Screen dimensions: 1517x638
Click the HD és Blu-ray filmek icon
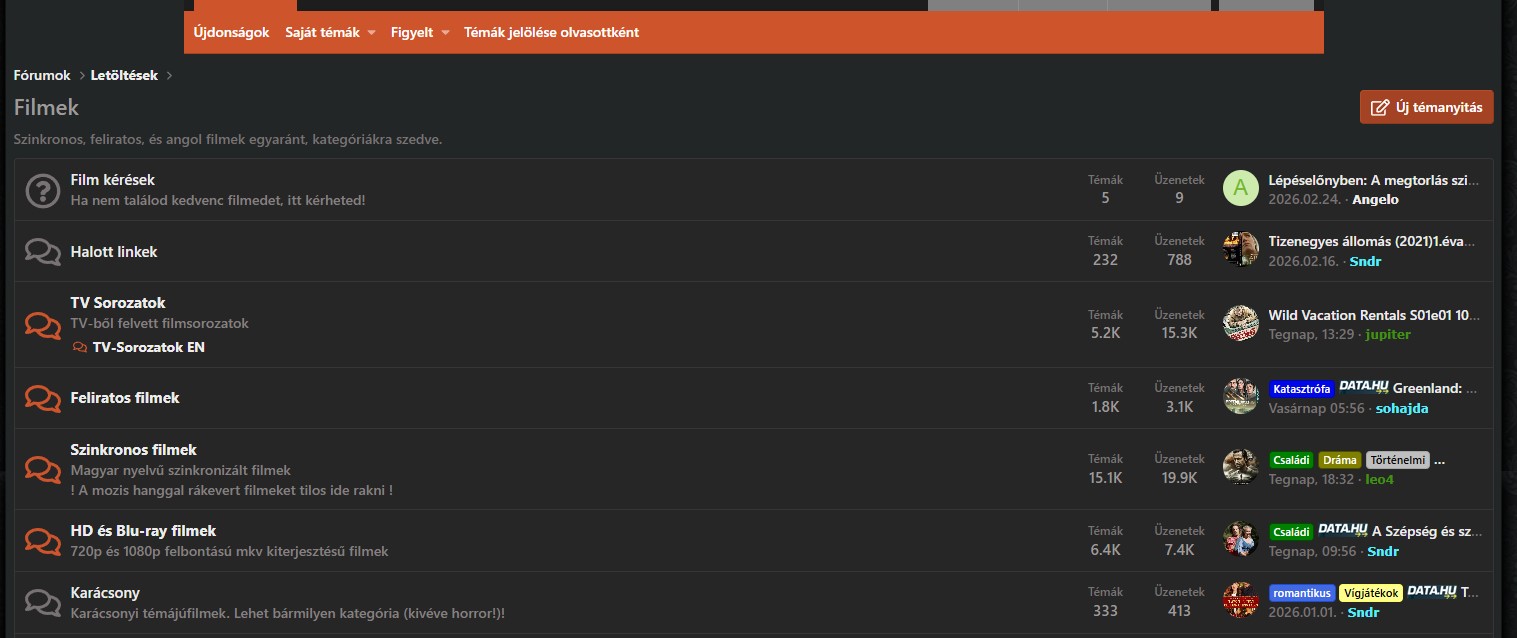(x=42, y=541)
